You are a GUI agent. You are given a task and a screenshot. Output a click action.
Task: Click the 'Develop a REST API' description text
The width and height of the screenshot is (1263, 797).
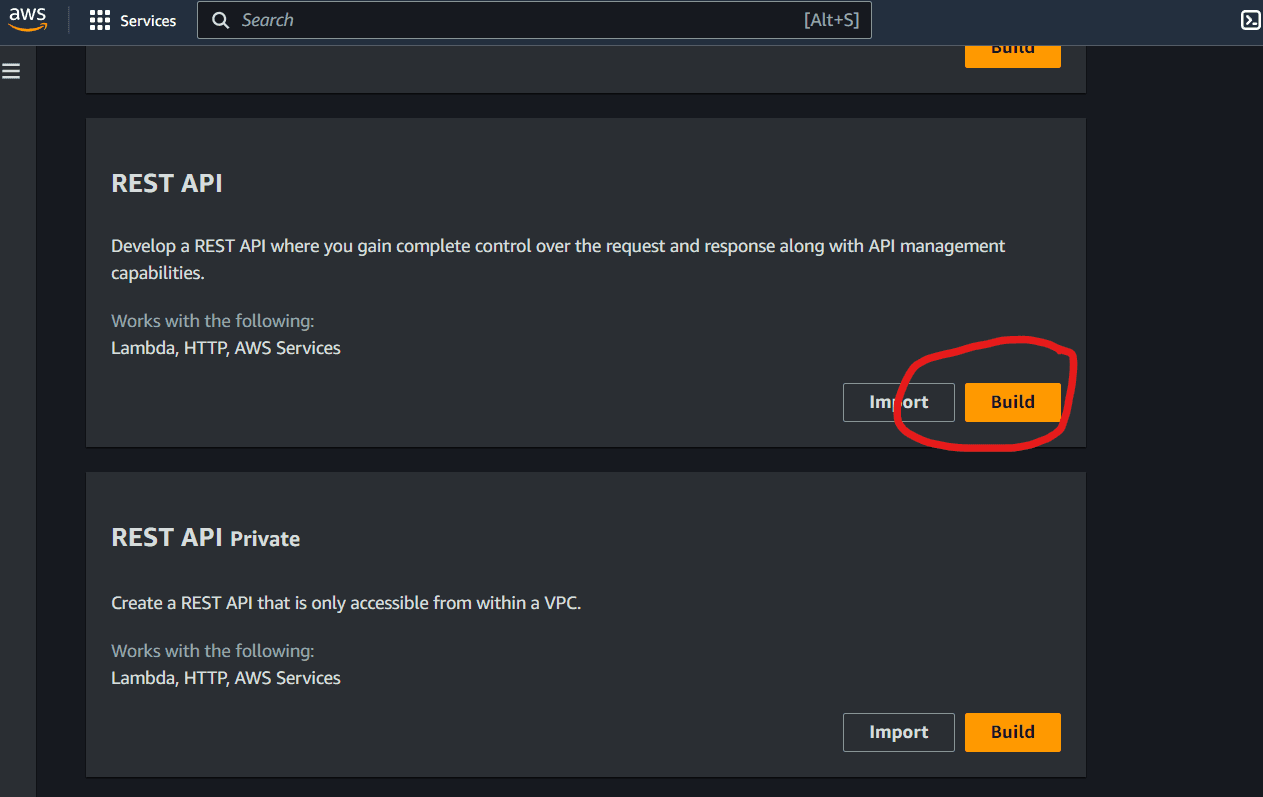[558, 259]
